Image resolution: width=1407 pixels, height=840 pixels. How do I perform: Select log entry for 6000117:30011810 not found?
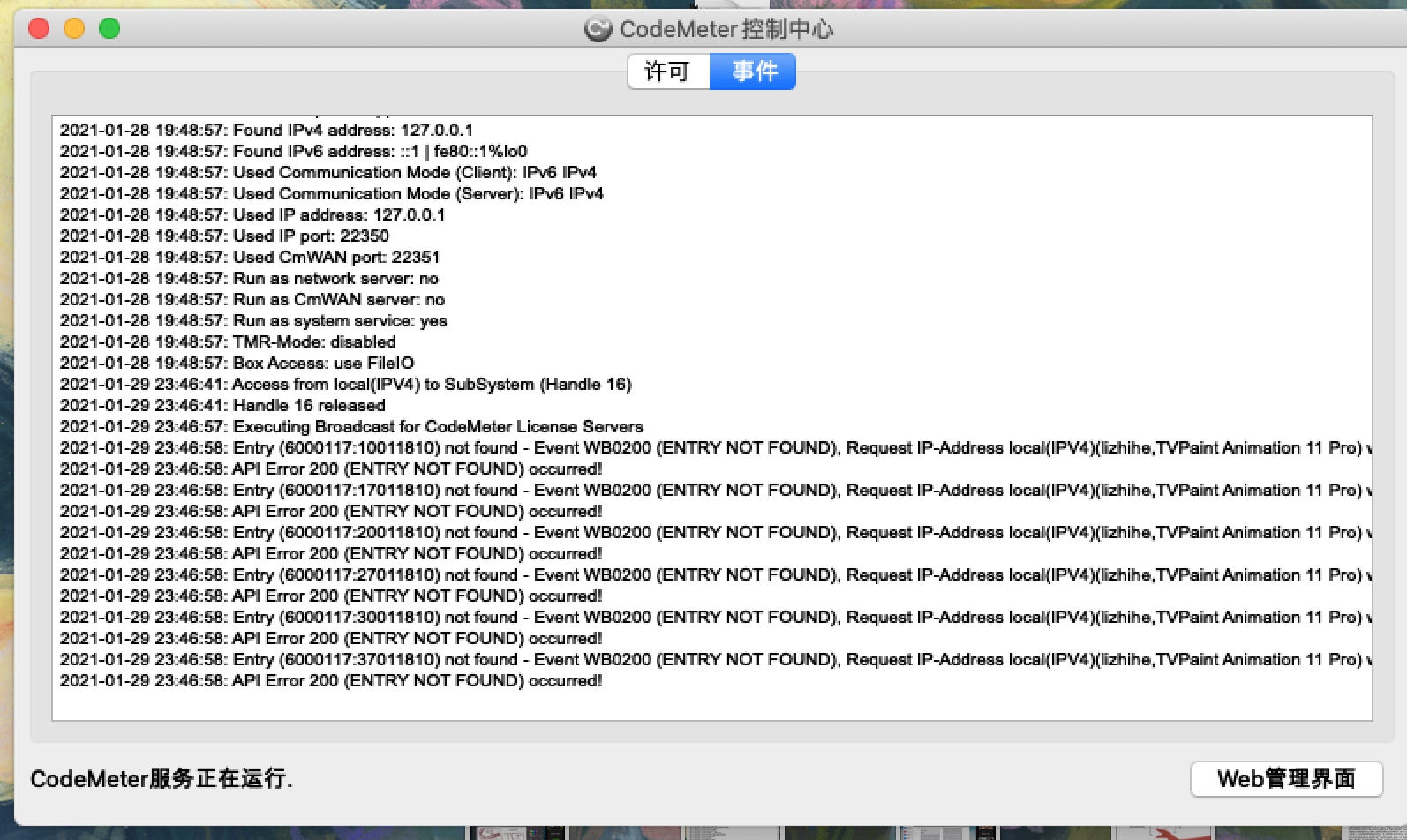pos(715,617)
